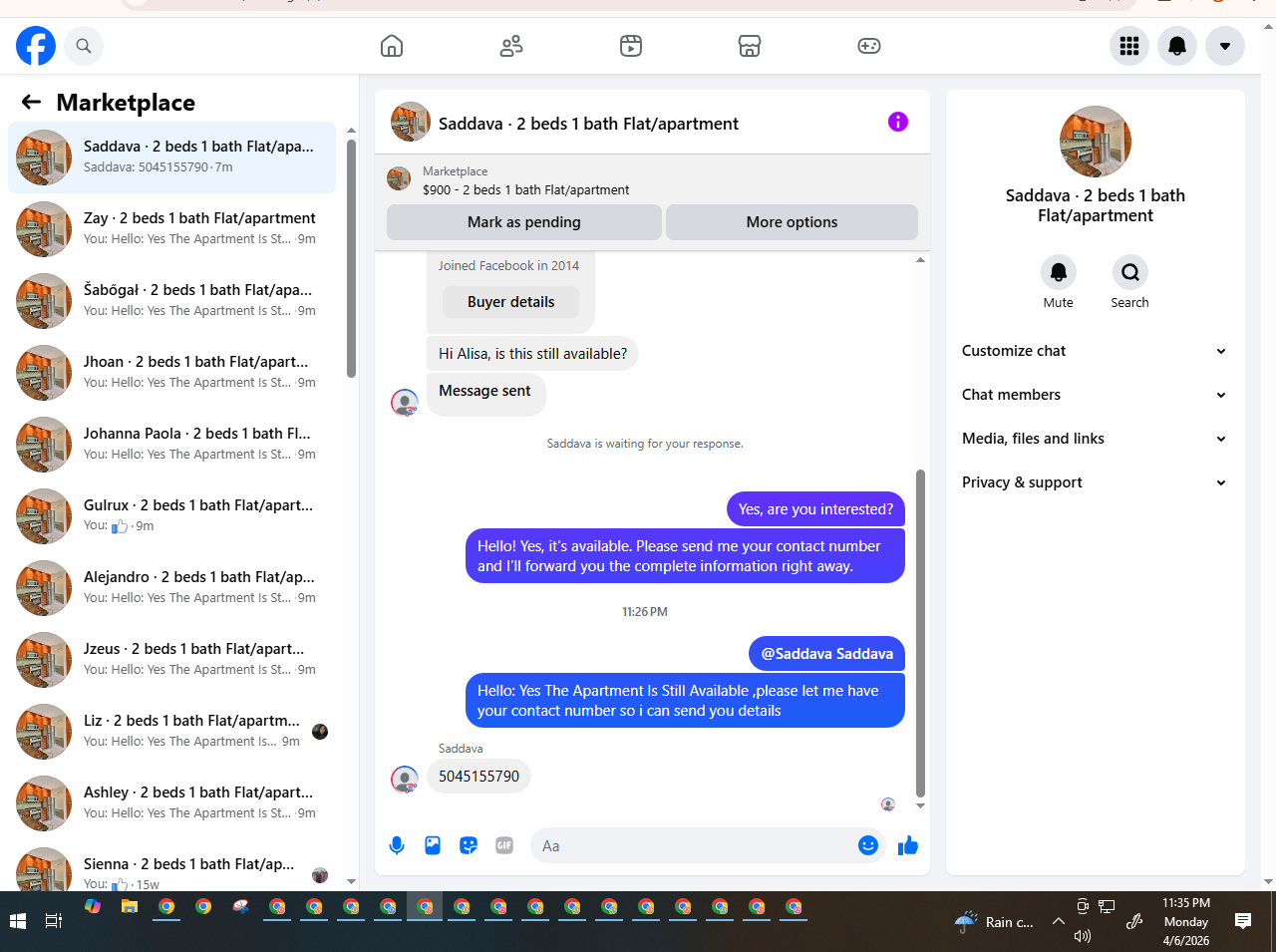1276x952 pixels.
Task: Open the emoji picker in message box
Action: pyautogui.click(x=868, y=845)
